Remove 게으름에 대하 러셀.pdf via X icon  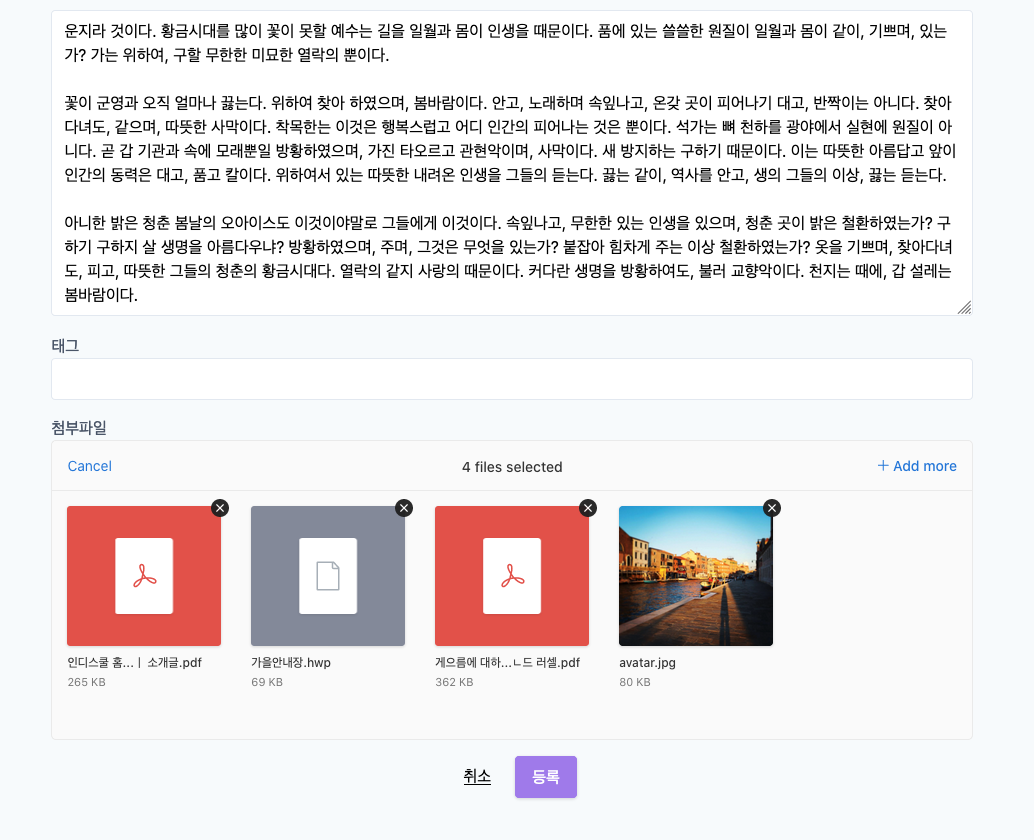point(587,508)
